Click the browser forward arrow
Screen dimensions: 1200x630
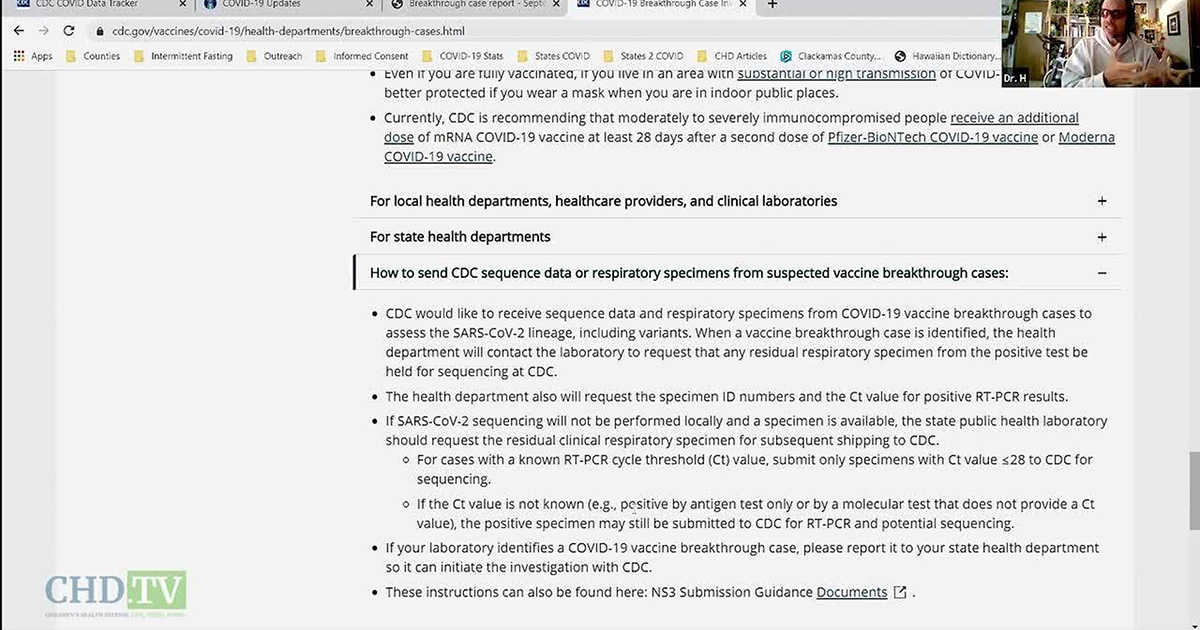pos(43,31)
